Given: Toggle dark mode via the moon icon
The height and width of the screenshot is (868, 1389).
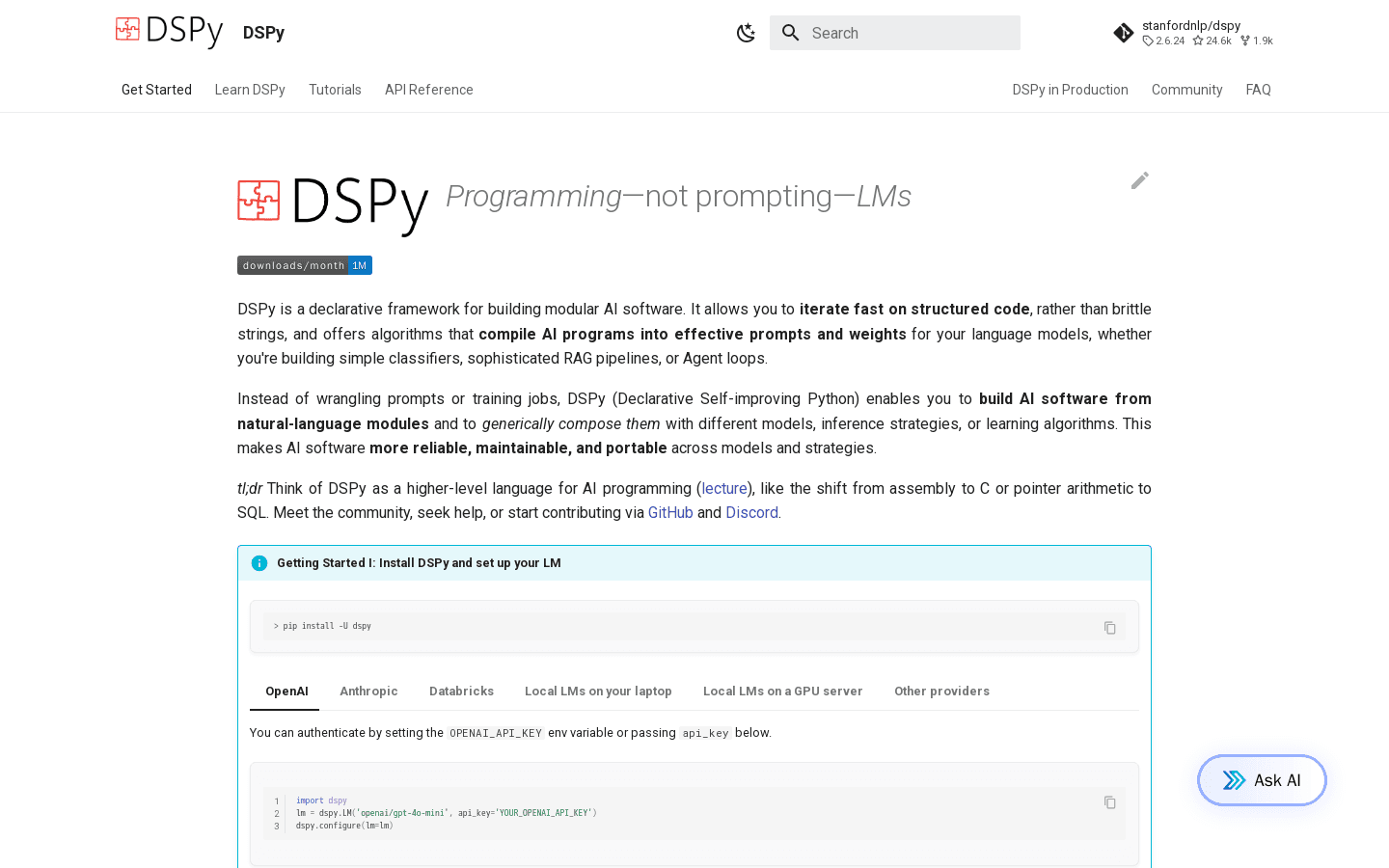Looking at the screenshot, I should [747, 32].
